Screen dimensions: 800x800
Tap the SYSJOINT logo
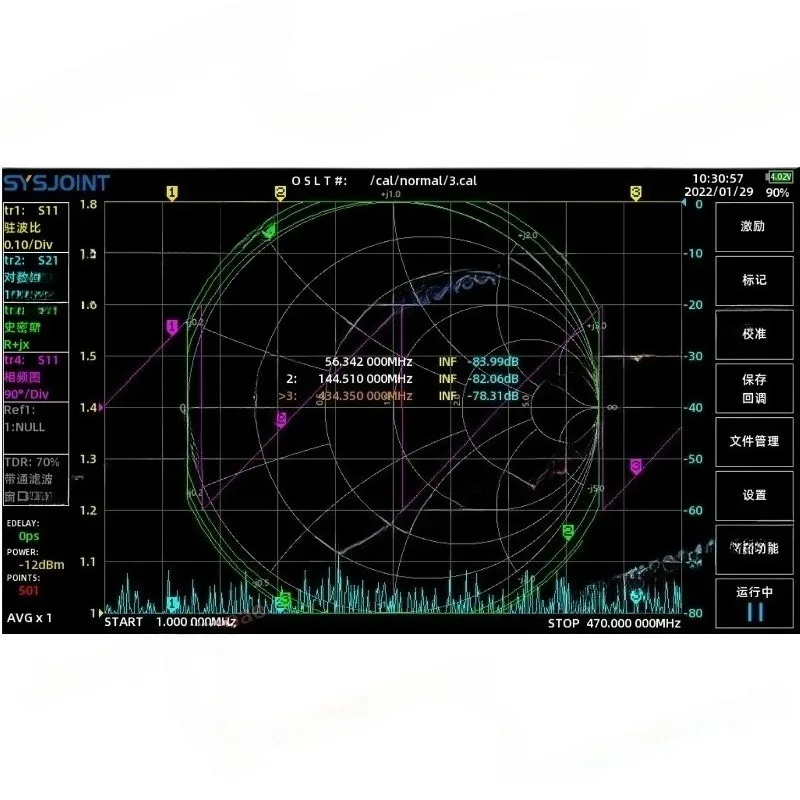tap(56, 183)
